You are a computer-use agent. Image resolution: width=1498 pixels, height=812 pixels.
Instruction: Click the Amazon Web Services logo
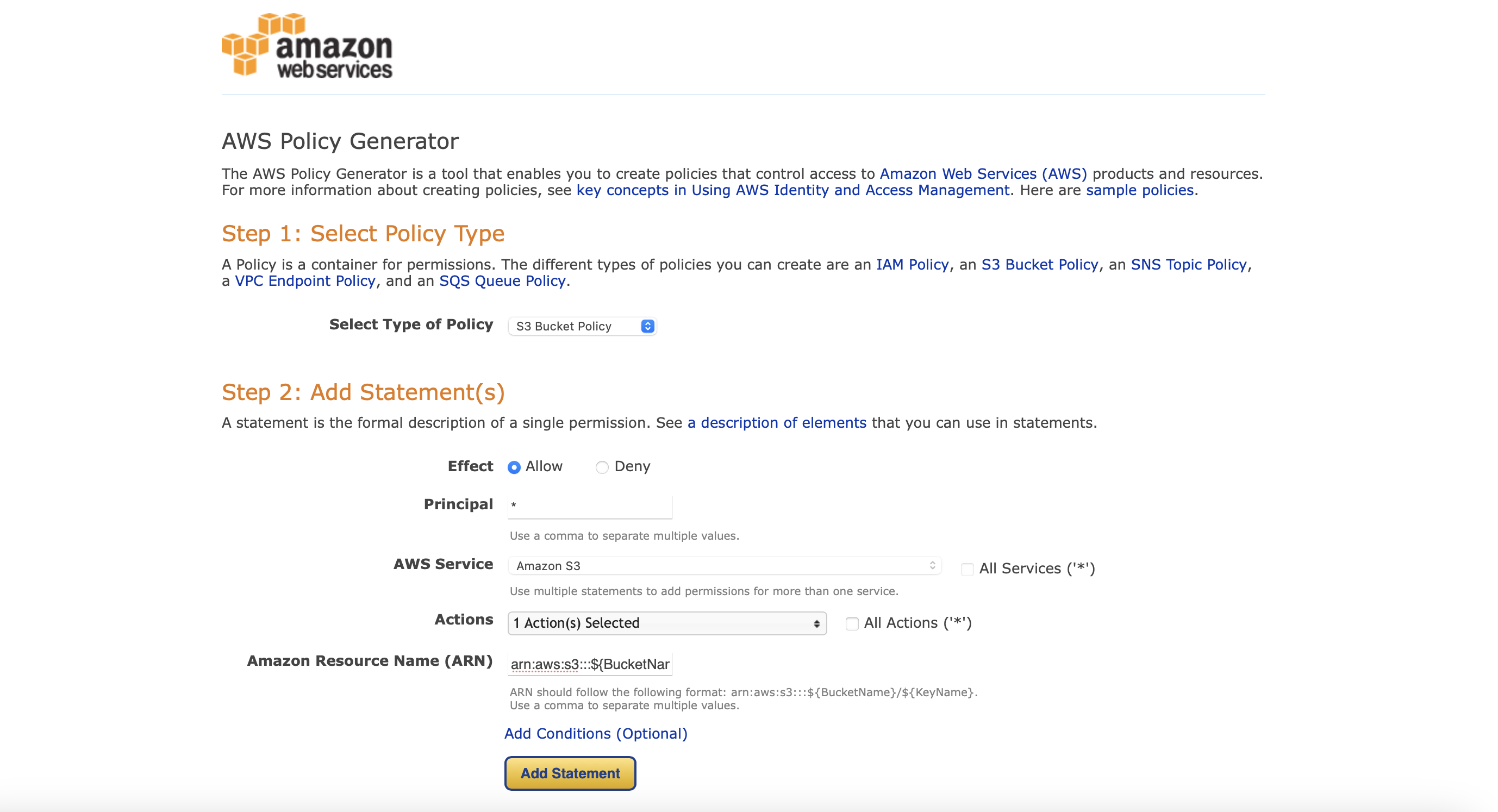(307, 45)
